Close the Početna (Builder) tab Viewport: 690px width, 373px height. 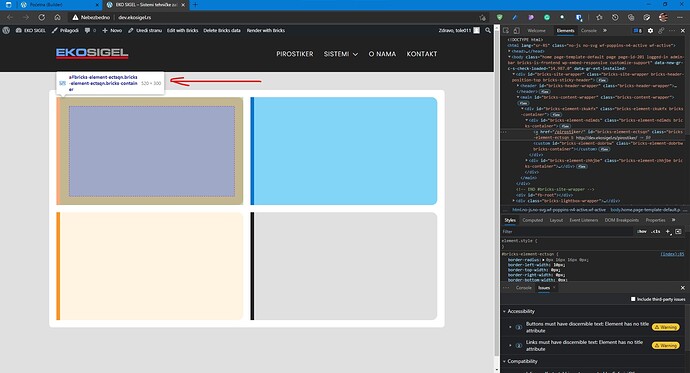point(97,5)
